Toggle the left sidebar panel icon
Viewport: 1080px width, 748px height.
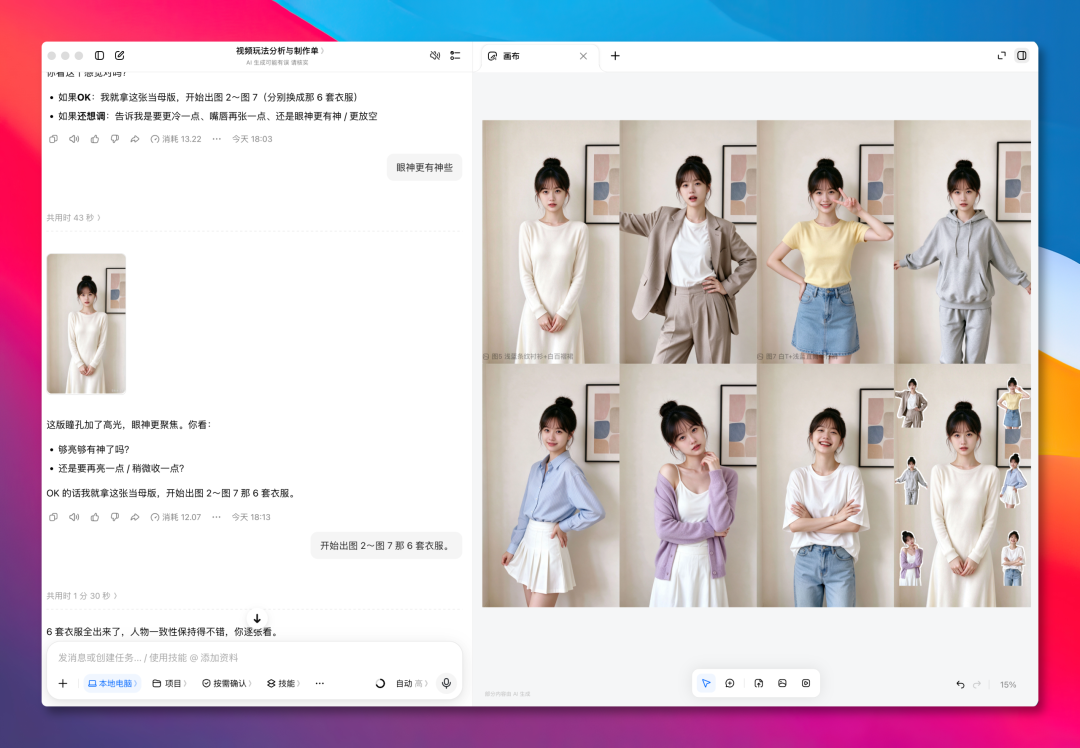point(99,55)
